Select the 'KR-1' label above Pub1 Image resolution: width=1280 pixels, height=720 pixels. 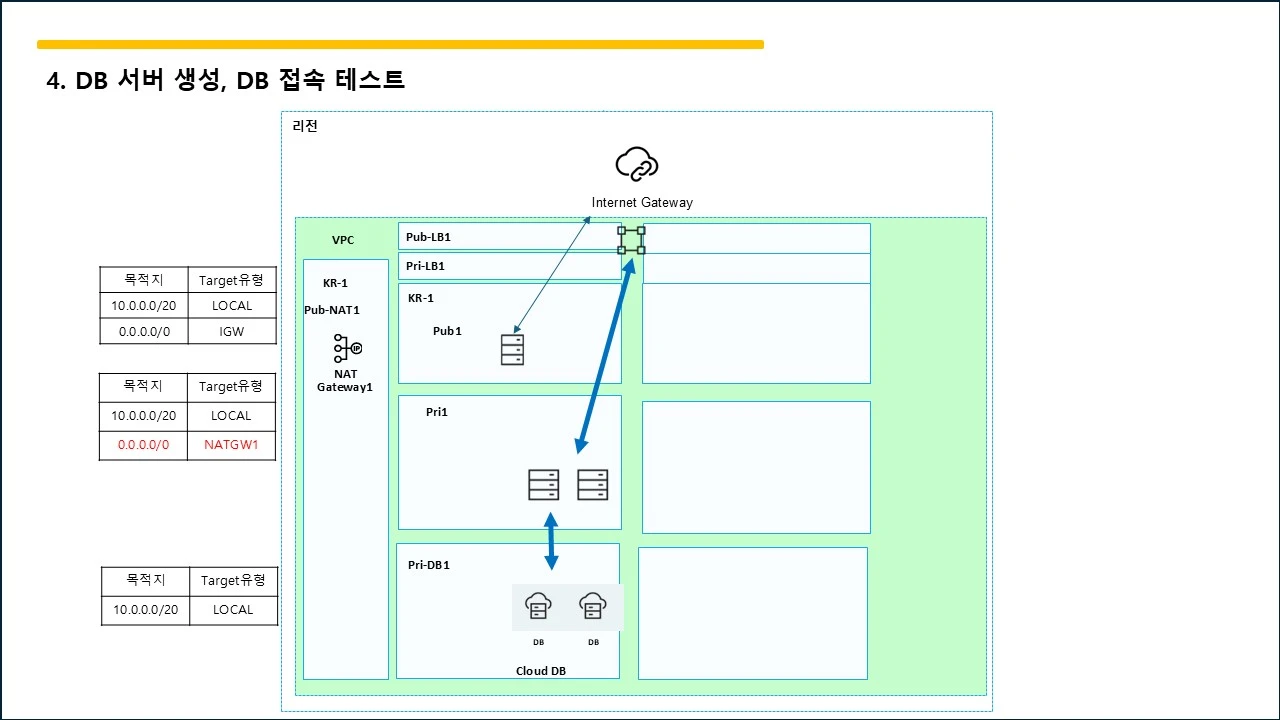point(421,298)
